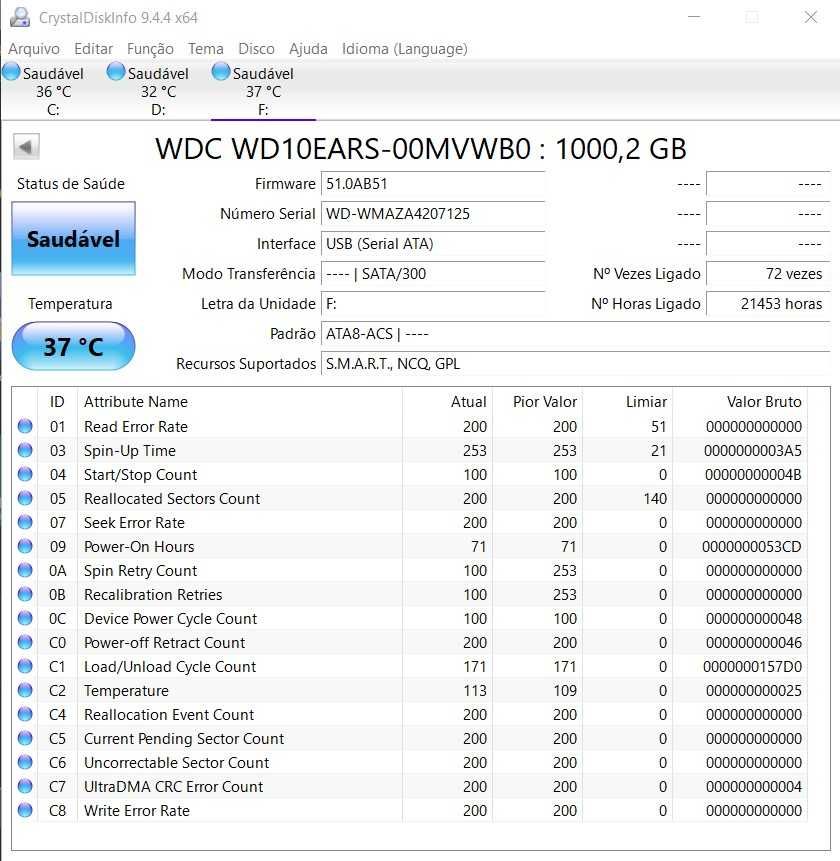Viewport: 840px width, 861px height.
Task: Click the Interface field USB (Serial ATA)
Action: 433,244
